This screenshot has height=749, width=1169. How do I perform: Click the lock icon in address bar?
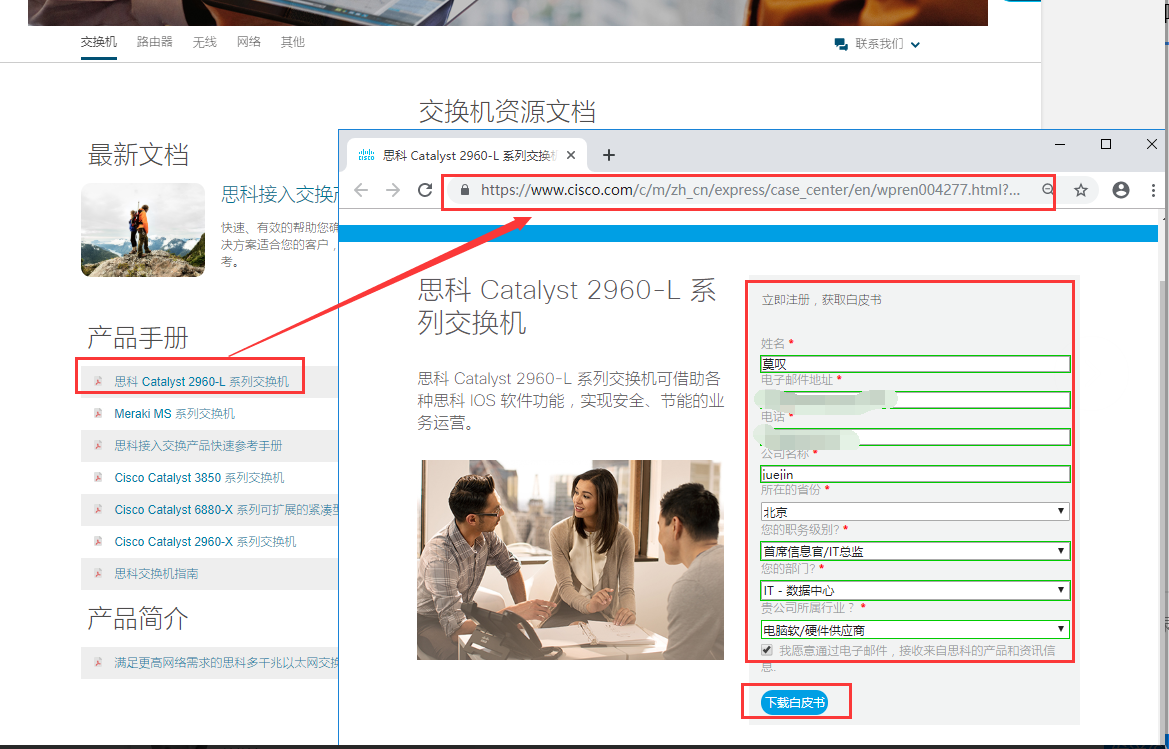point(465,190)
